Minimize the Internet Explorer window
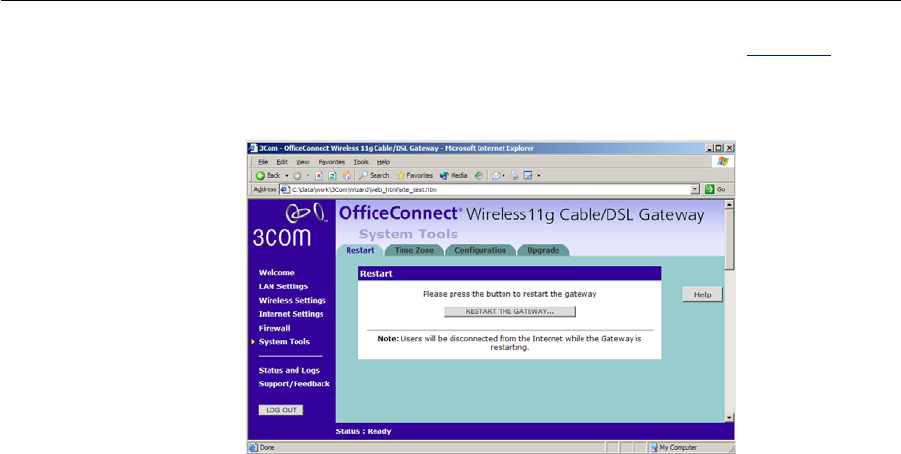 point(710,148)
